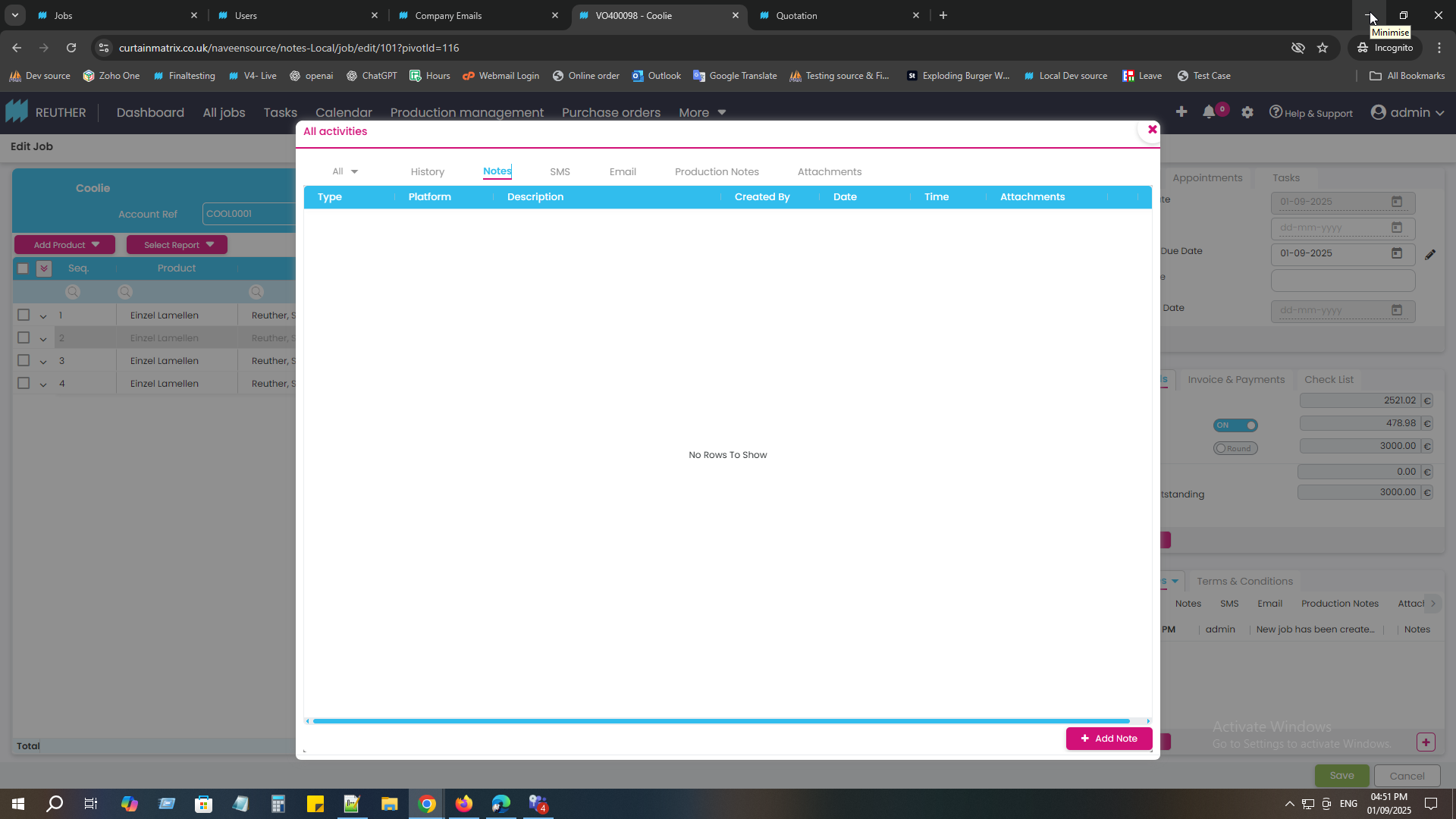Close the All activities dialog
Image resolution: width=1456 pixels, height=819 pixels.
click(x=1152, y=130)
